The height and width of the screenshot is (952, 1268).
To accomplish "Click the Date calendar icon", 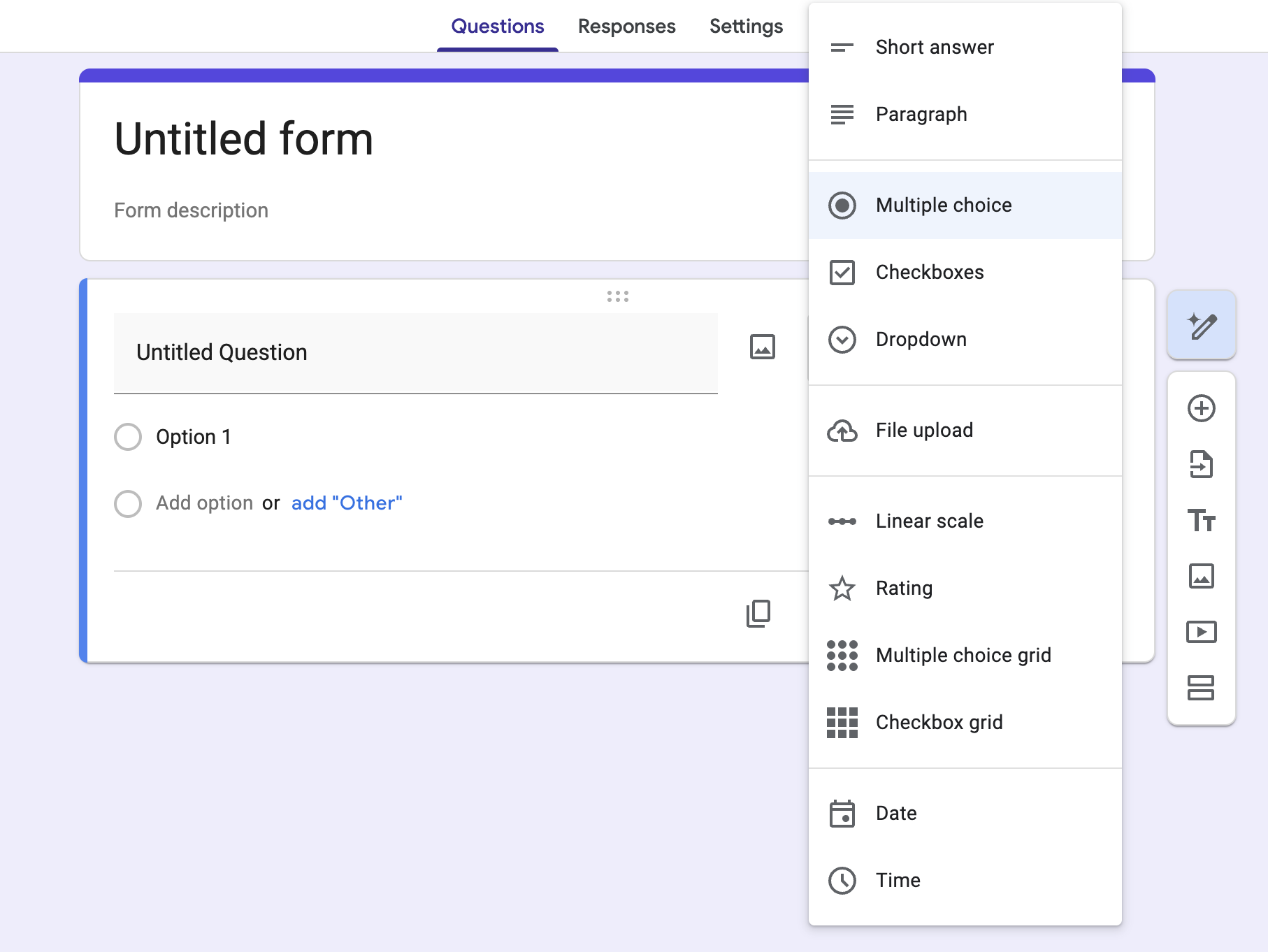I will [842, 814].
